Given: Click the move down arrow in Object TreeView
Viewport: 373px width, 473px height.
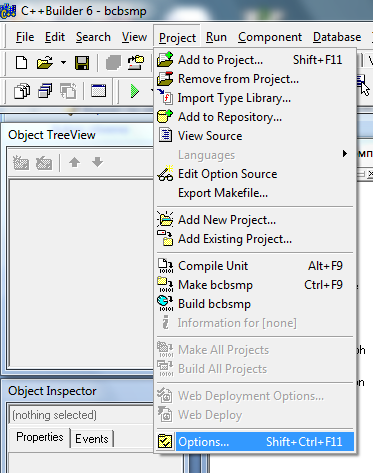Looking at the screenshot, I should (x=97, y=162).
